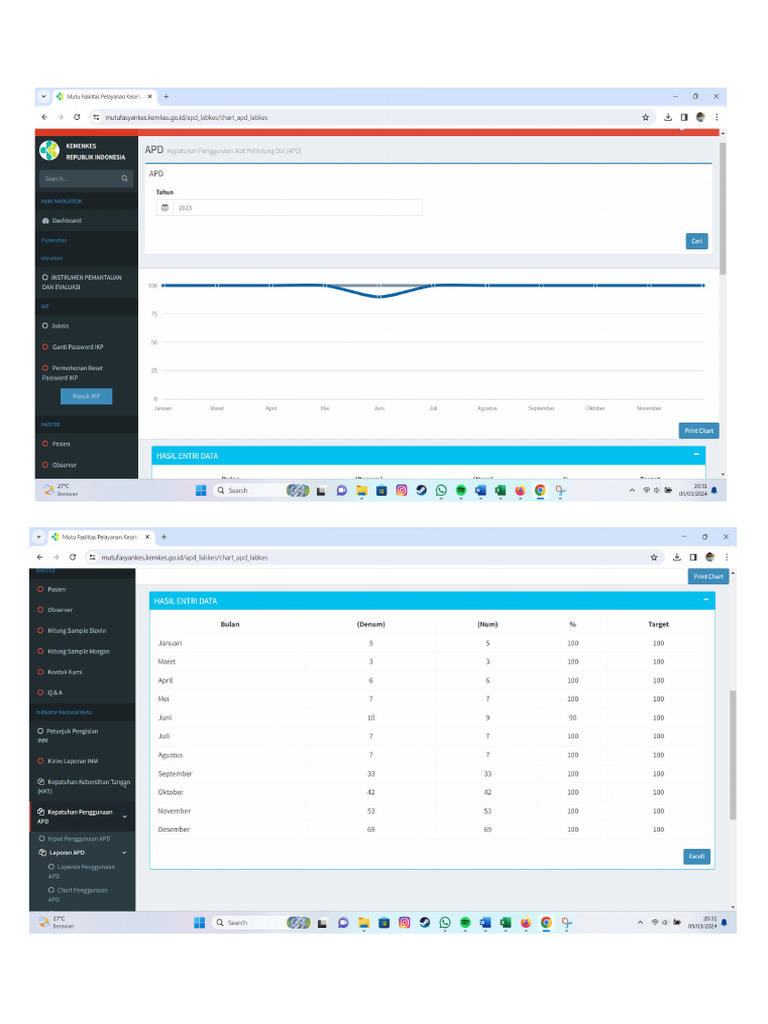This screenshot has width=768, height=1024.
Task: Click the Cari button
Action: (x=697, y=241)
